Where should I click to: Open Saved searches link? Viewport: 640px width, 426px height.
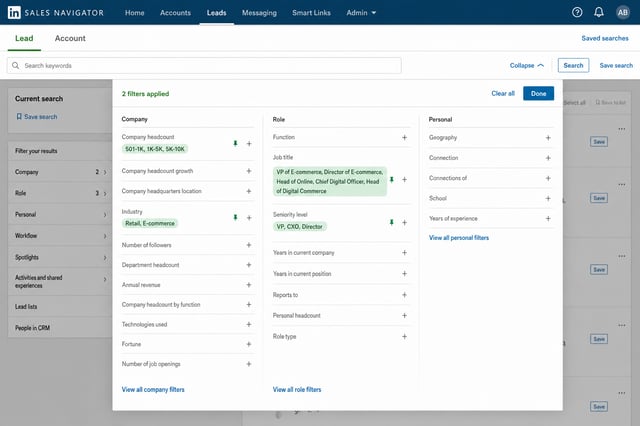605,38
